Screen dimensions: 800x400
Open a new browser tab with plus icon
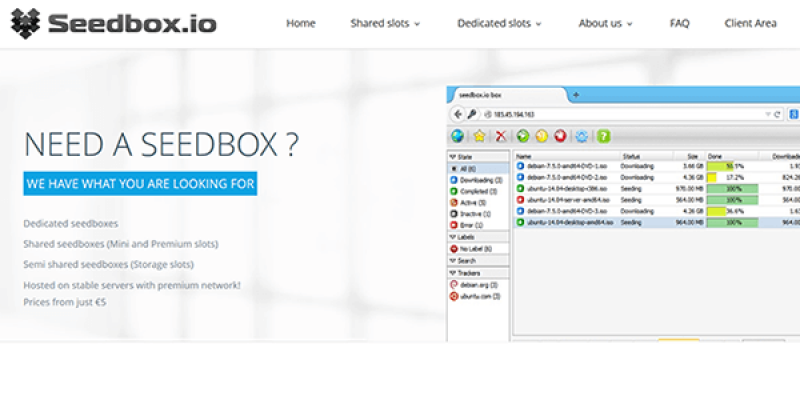(x=576, y=95)
